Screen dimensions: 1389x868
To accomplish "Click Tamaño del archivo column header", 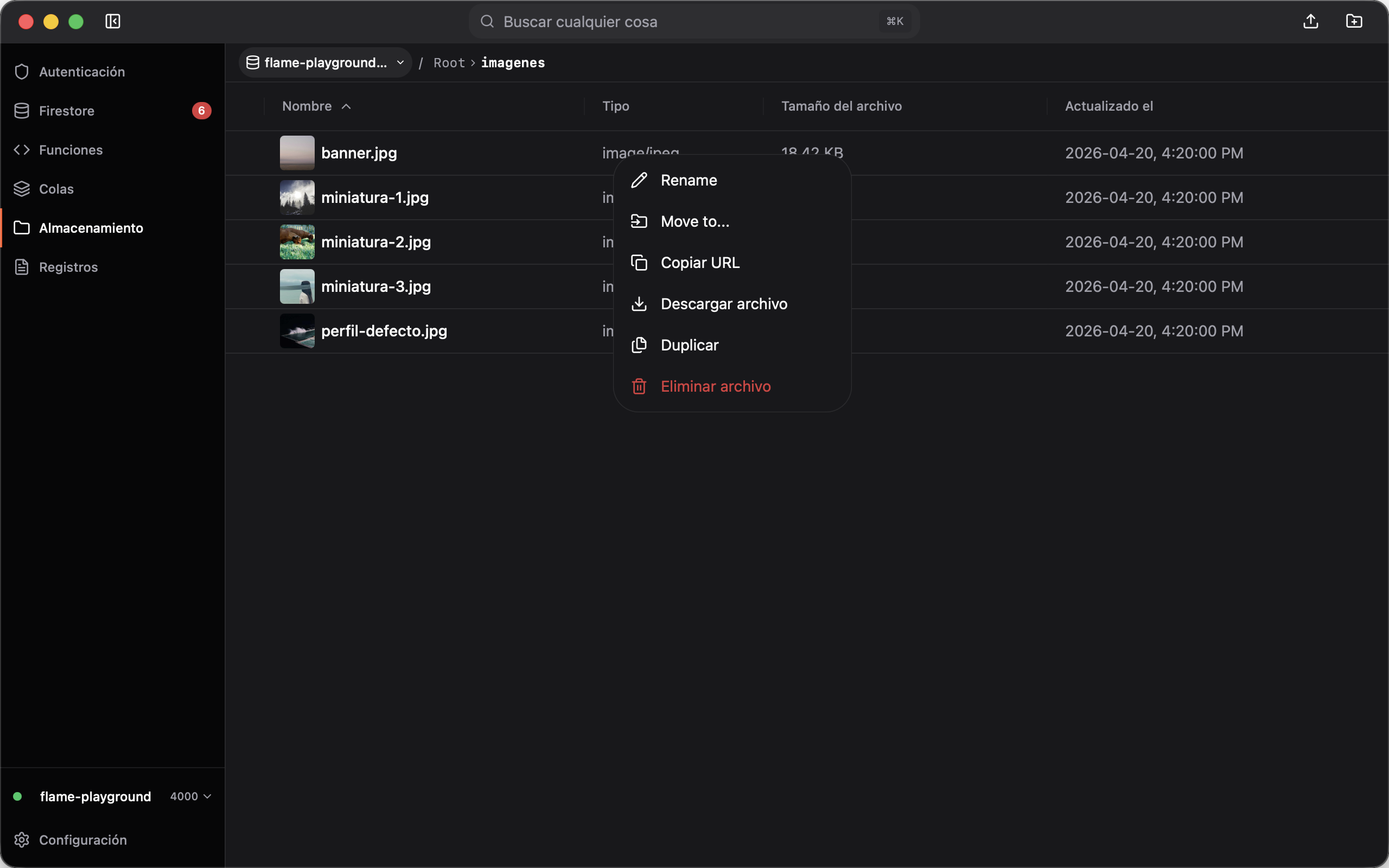I will coord(841,106).
